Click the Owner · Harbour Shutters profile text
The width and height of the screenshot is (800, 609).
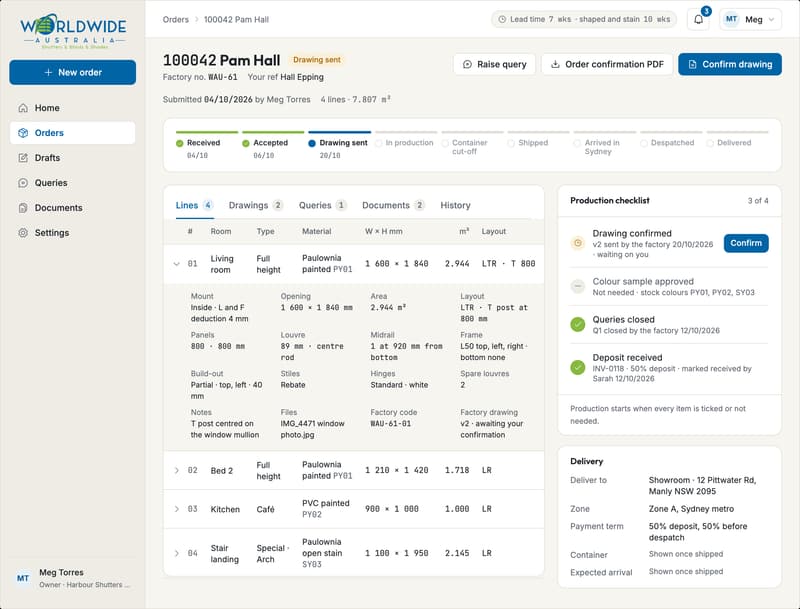(x=85, y=585)
